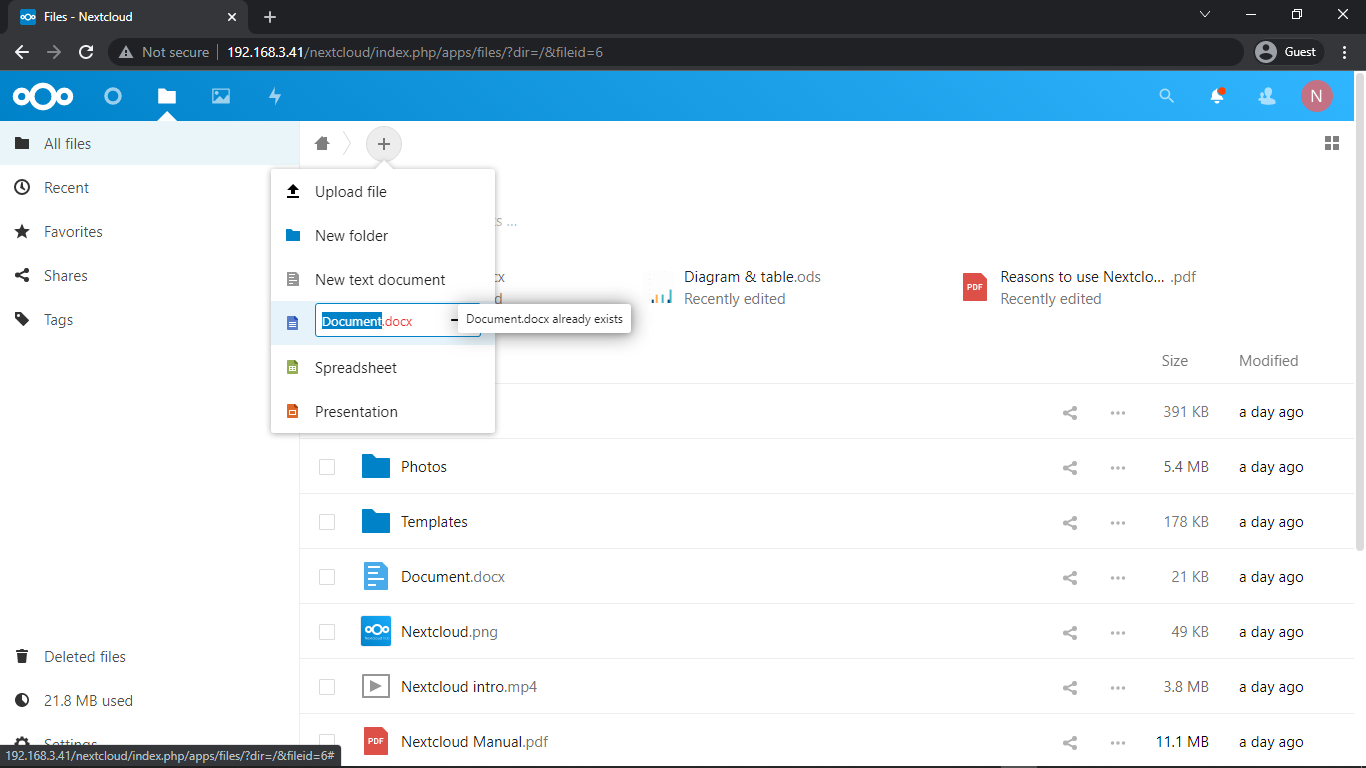This screenshot has width=1366, height=768.
Task: Open the search magnifier in header
Action: 1166,96
